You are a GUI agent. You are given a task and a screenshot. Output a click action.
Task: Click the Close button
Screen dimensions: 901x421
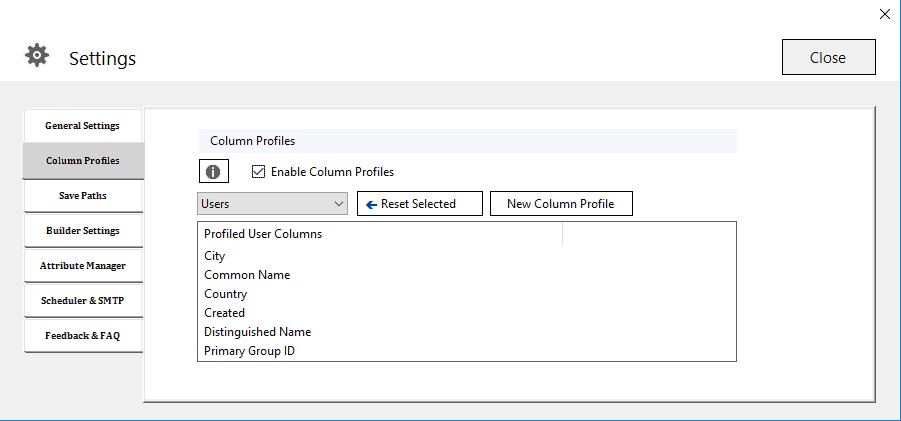829,57
